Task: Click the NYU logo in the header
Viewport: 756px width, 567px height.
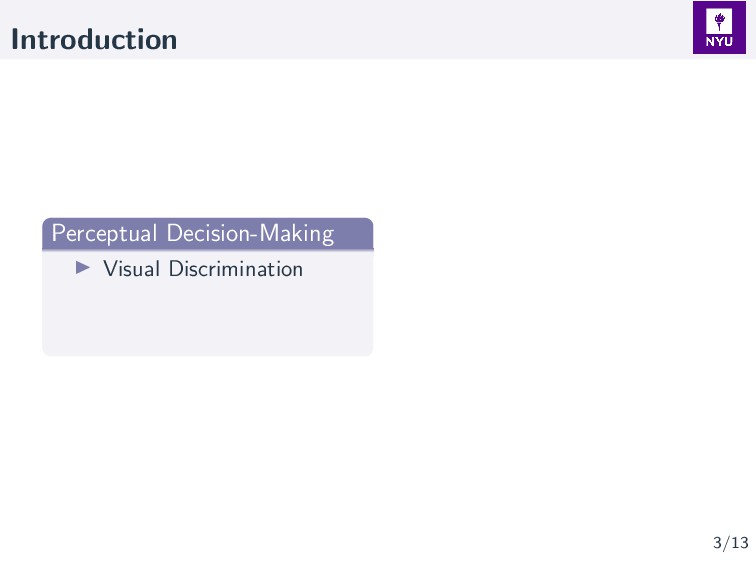Action: click(719, 29)
